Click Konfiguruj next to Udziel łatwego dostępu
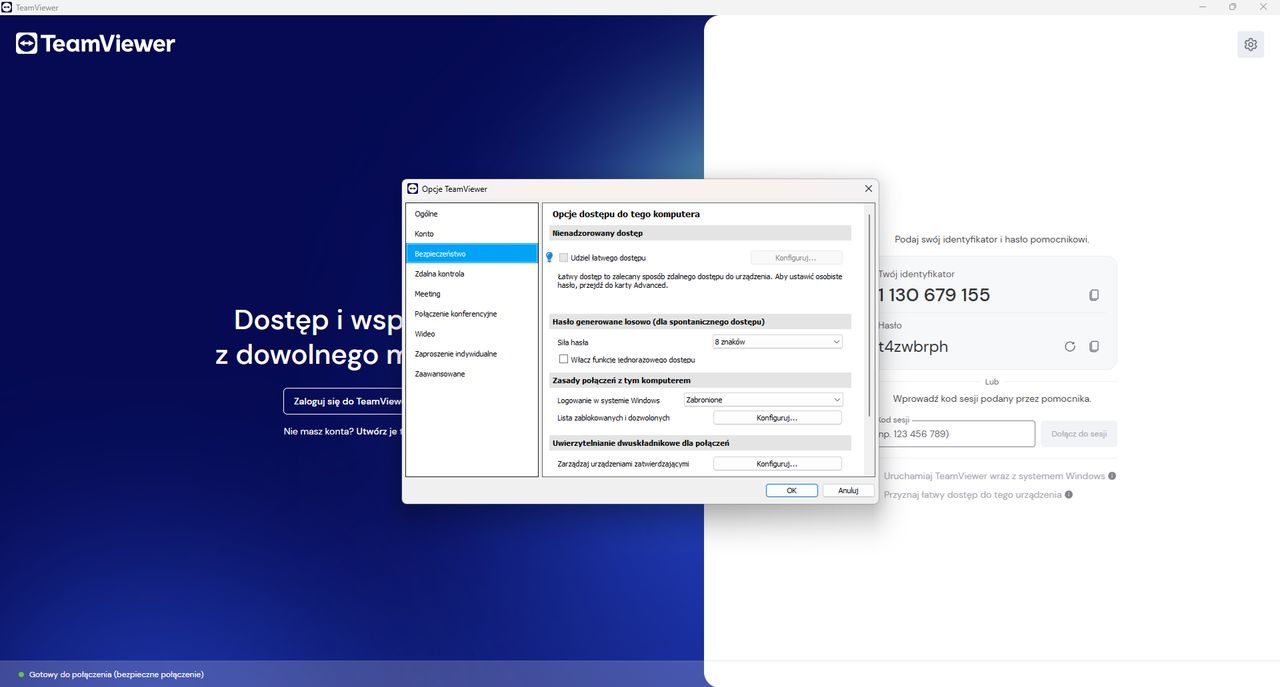This screenshot has width=1280, height=687. pyautogui.click(x=796, y=258)
